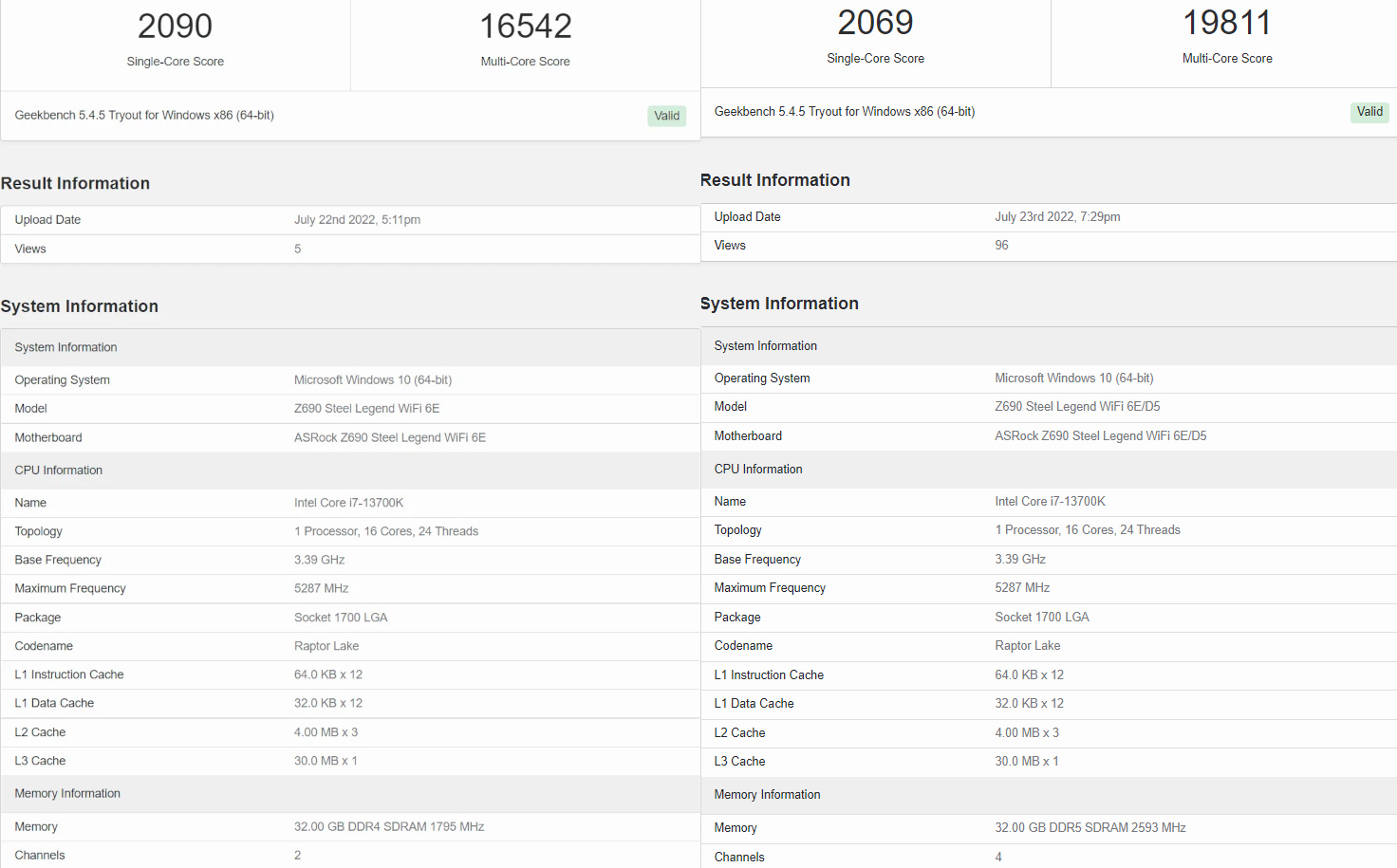1397x868 pixels.
Task: Click left Microsoft Windows 10 (64-bit) value
Action: click(x=373, y=380)
